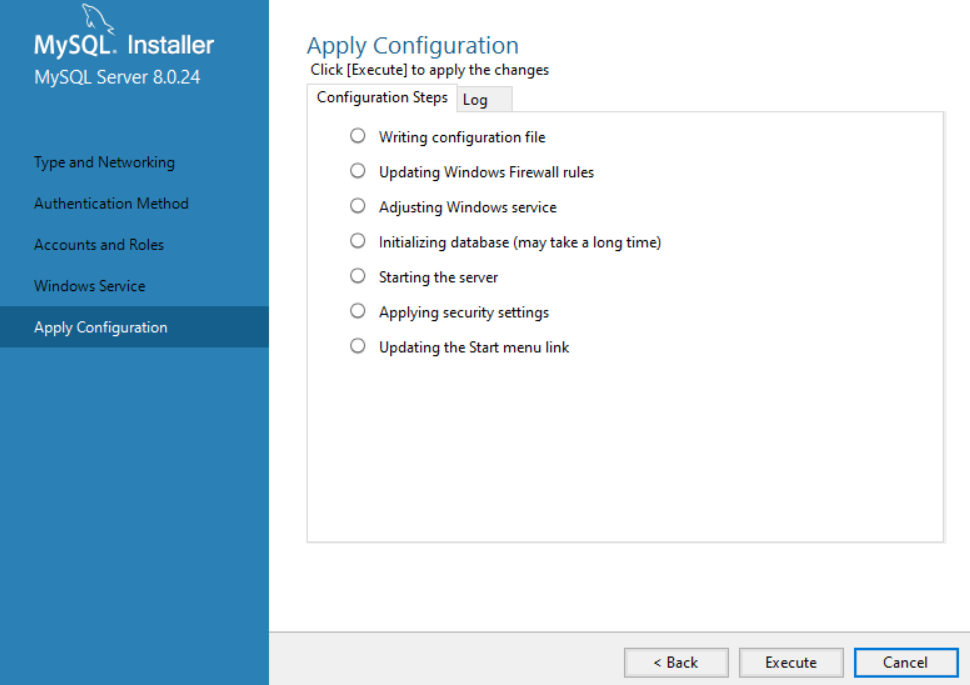The image size is (970, 685).
Task: Click the Execute button
Action: (x=791, y=663)
